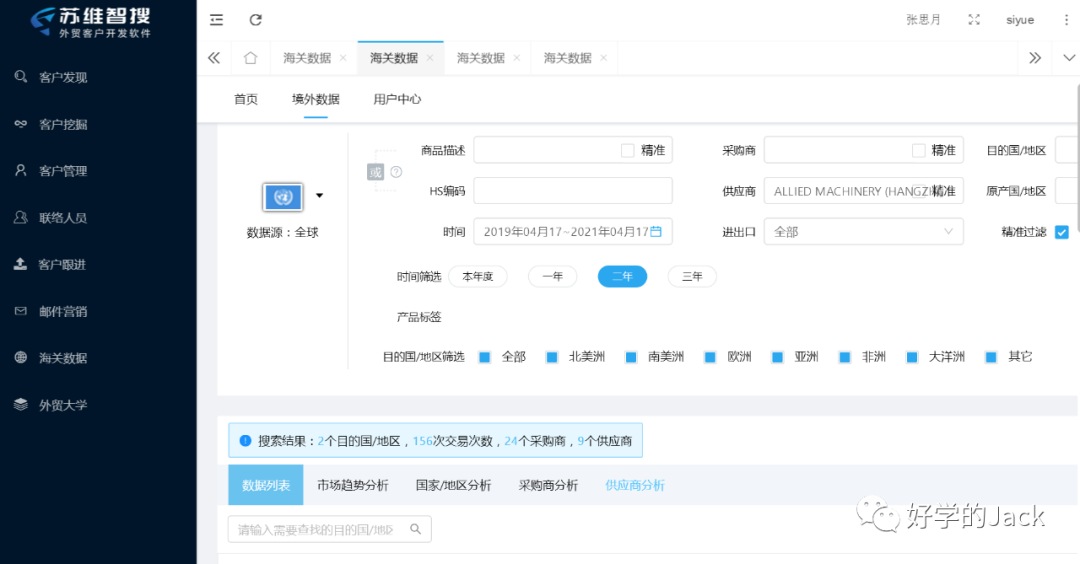Select the 一年 time filter

coord(552,276)
